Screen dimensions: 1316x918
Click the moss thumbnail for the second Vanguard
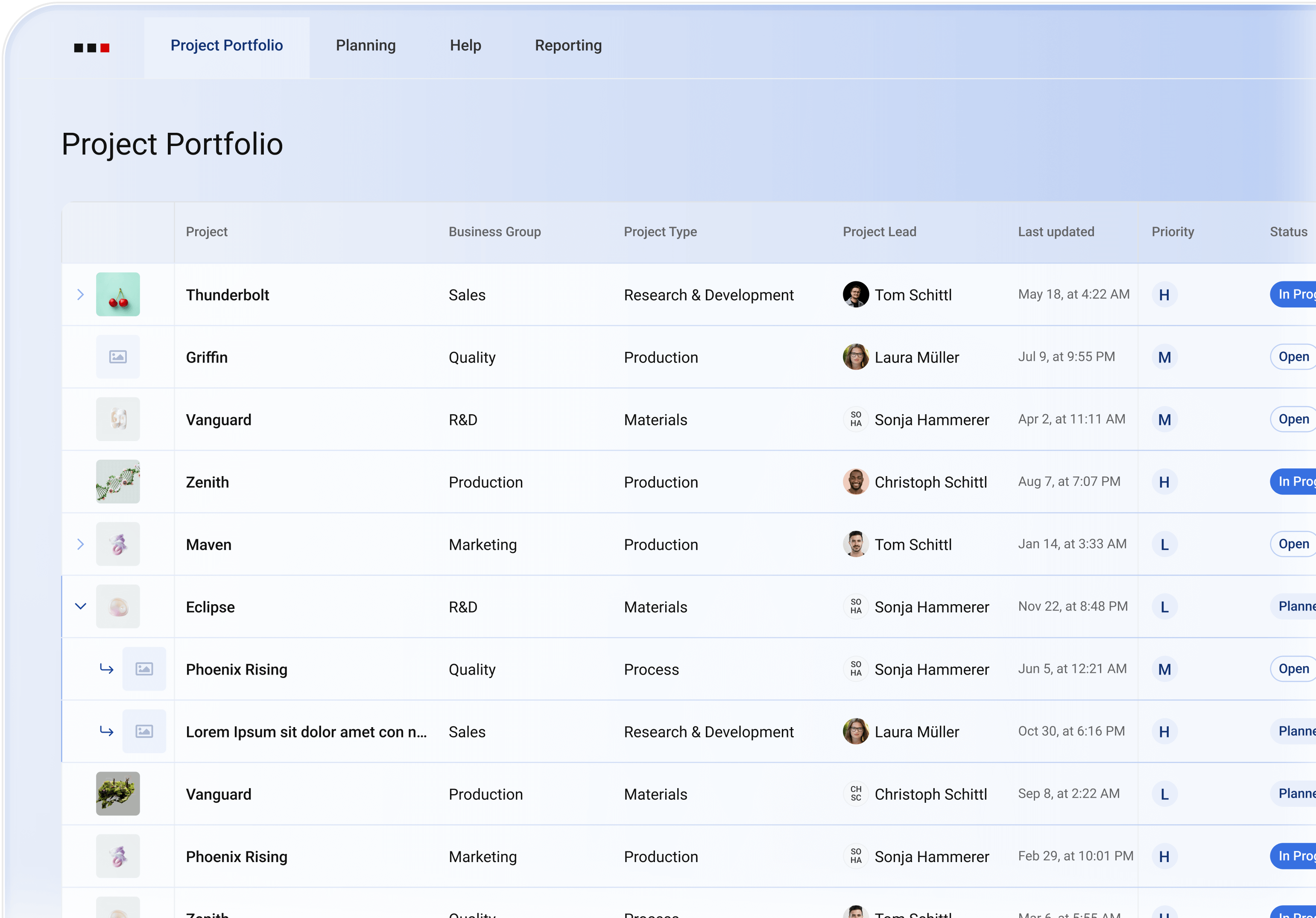pyautogui.click(x=117, y=794)
